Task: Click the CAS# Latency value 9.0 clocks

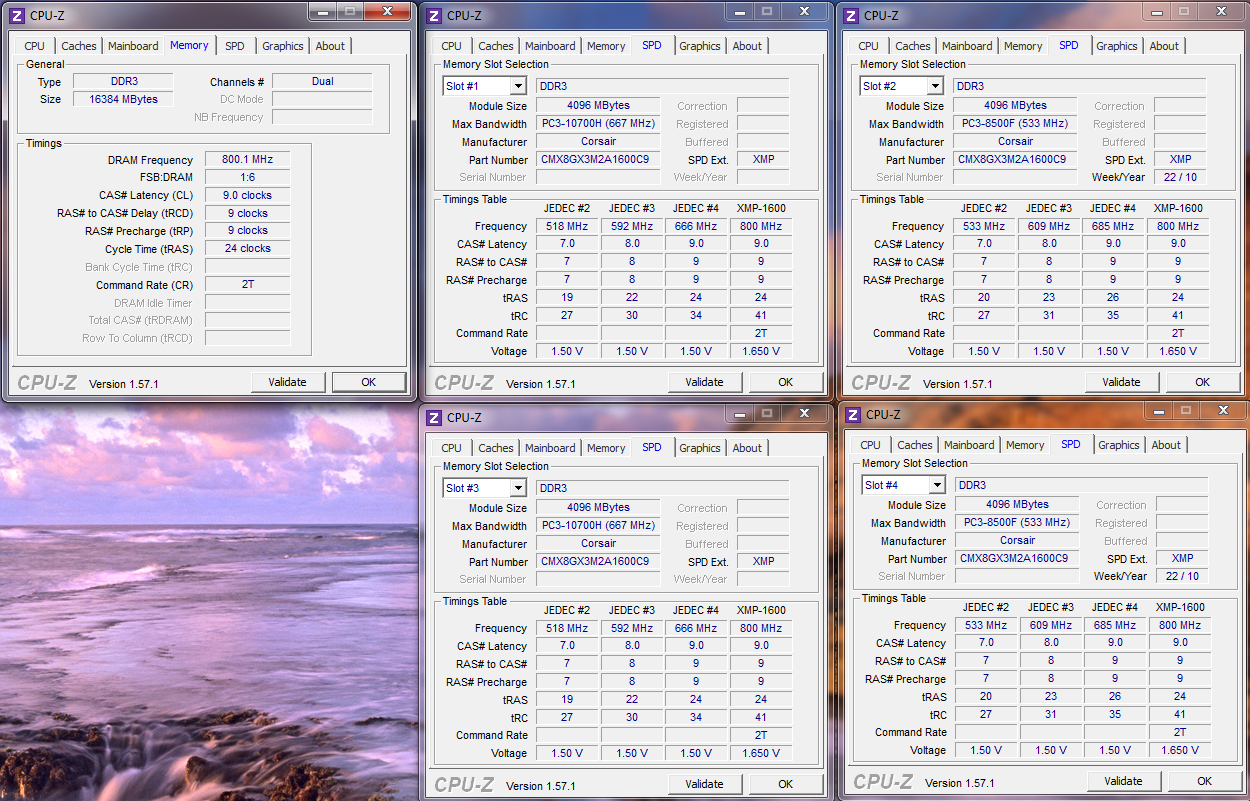Action: [x=247, y=195]
